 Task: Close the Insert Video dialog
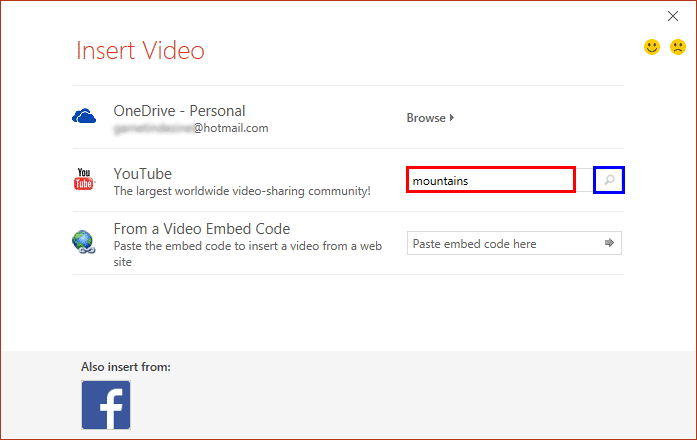(x=673, y=16)
